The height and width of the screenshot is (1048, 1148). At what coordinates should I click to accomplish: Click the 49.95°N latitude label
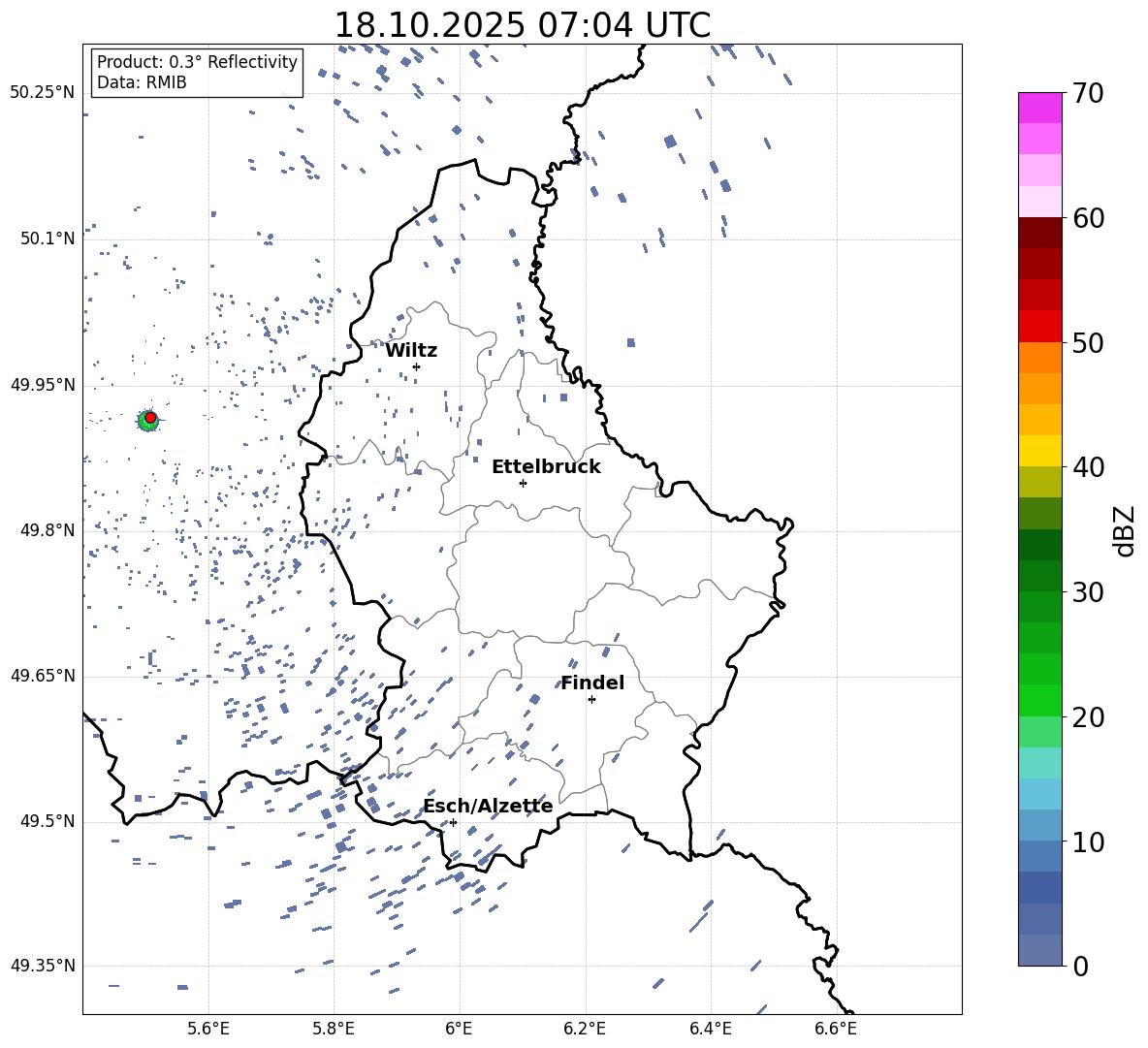pos(43,385)
